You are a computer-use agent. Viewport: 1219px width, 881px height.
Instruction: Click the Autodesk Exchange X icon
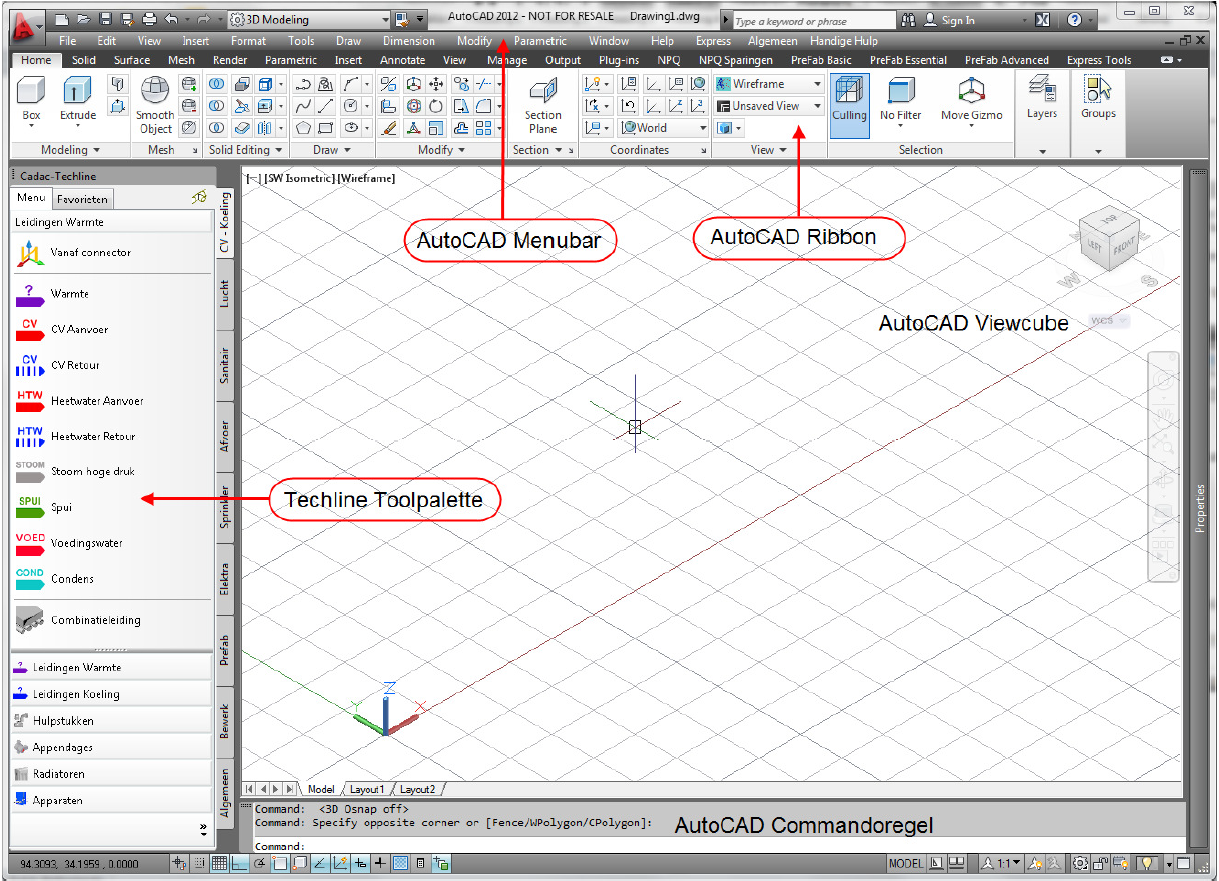tap(1042, 20)
